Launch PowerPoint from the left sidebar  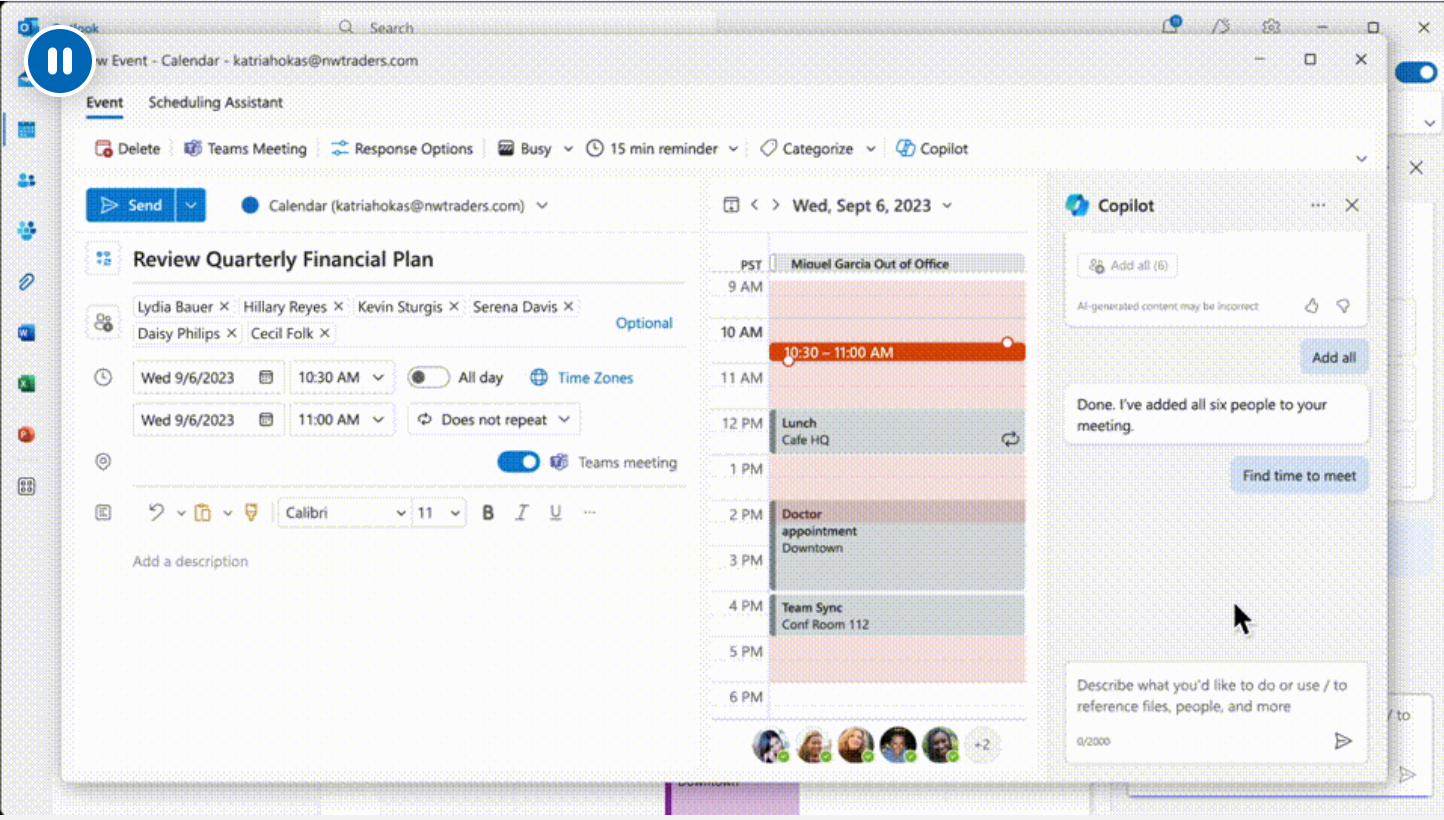tap(27, 435)
